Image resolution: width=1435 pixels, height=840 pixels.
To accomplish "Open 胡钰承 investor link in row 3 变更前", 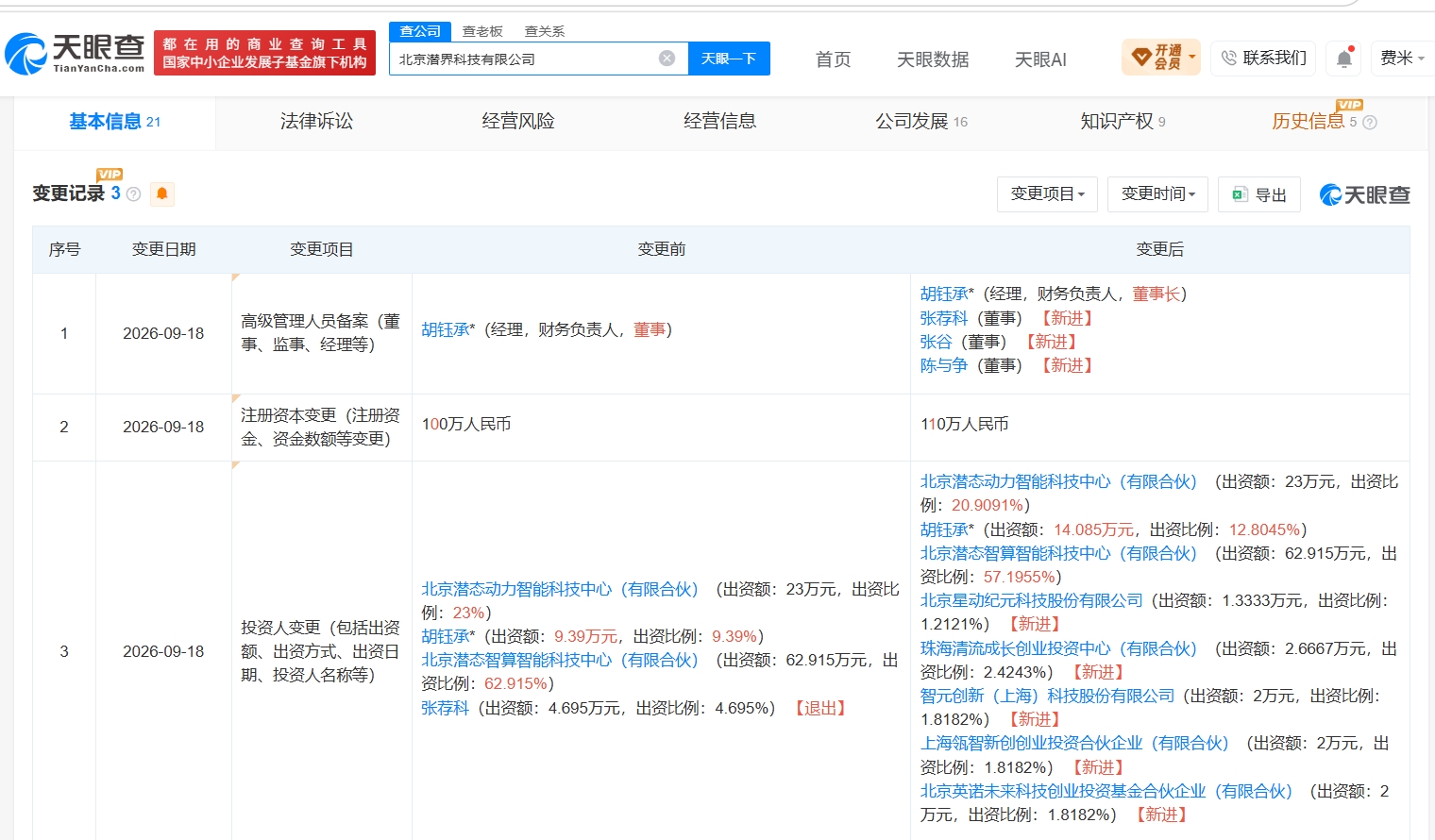I will (445, 636).
